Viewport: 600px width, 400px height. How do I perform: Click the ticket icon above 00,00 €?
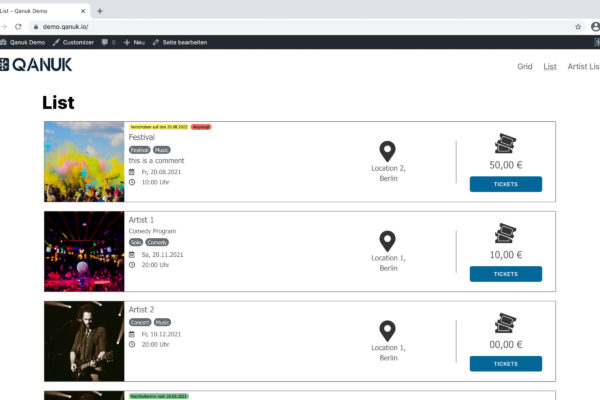505,323
